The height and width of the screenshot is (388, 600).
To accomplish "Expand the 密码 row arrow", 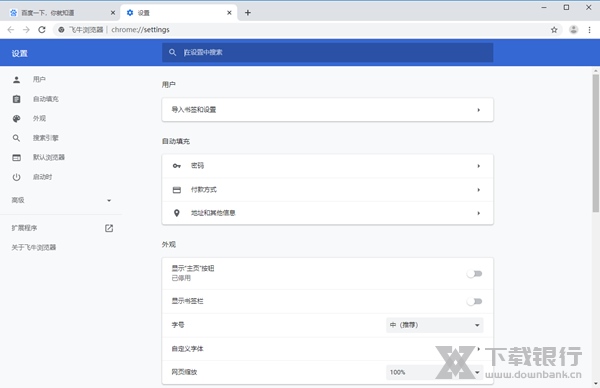I will [478, 166].
